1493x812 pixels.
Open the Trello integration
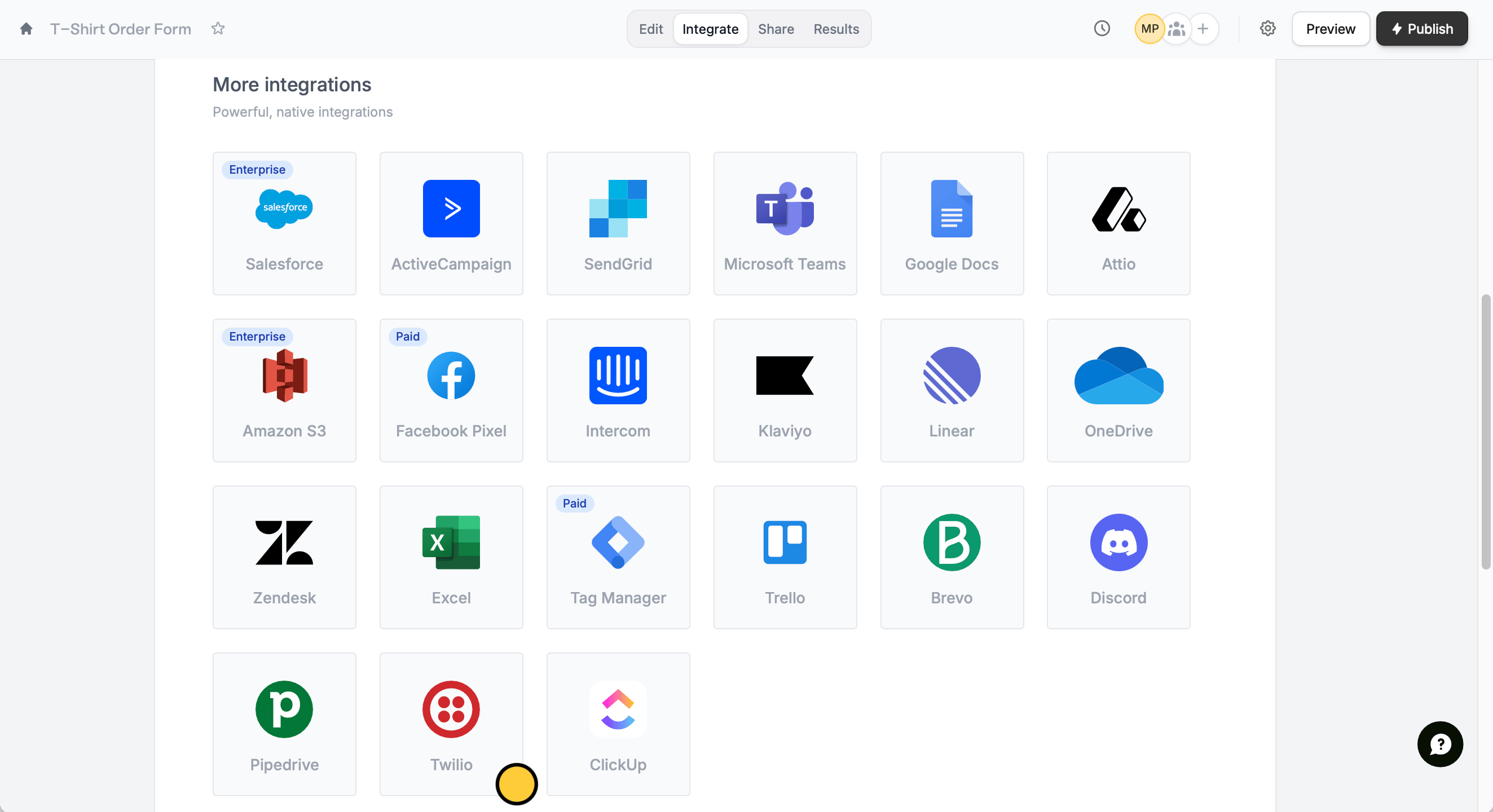coord(785,557)
